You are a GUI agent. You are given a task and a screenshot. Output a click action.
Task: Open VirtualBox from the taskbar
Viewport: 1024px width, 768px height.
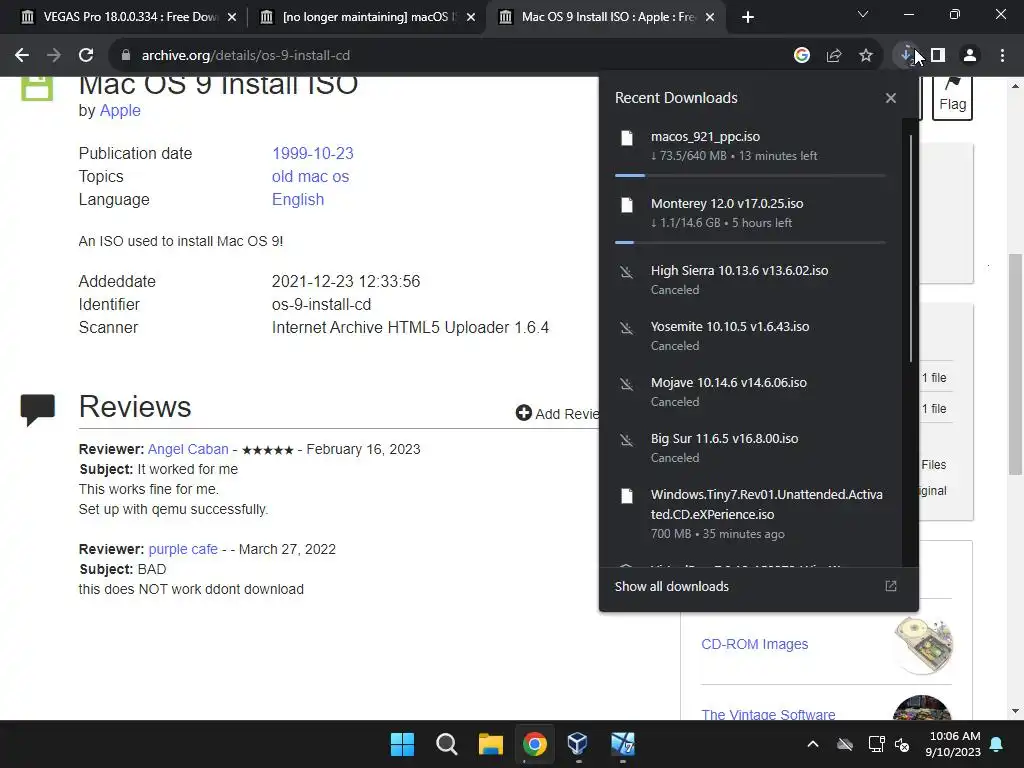coord(578,744)
